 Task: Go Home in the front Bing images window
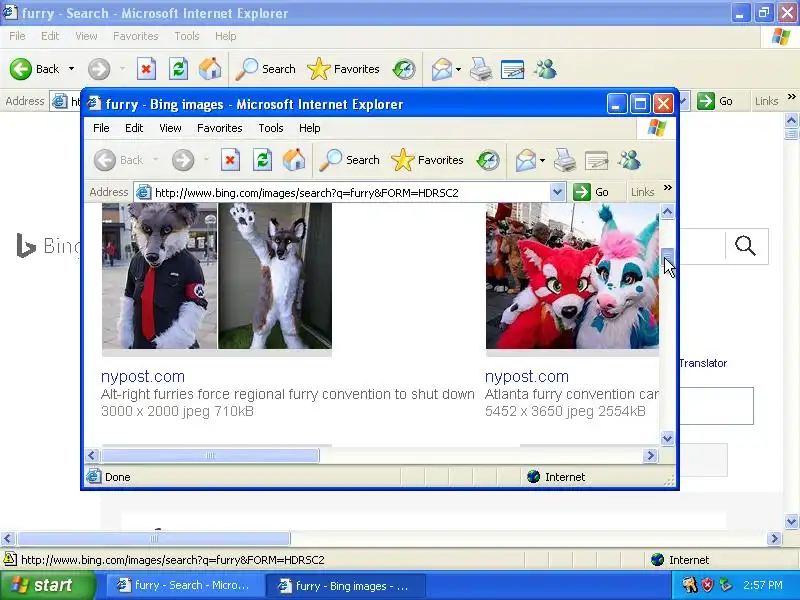pyautogui.click(x=294, y=160)
